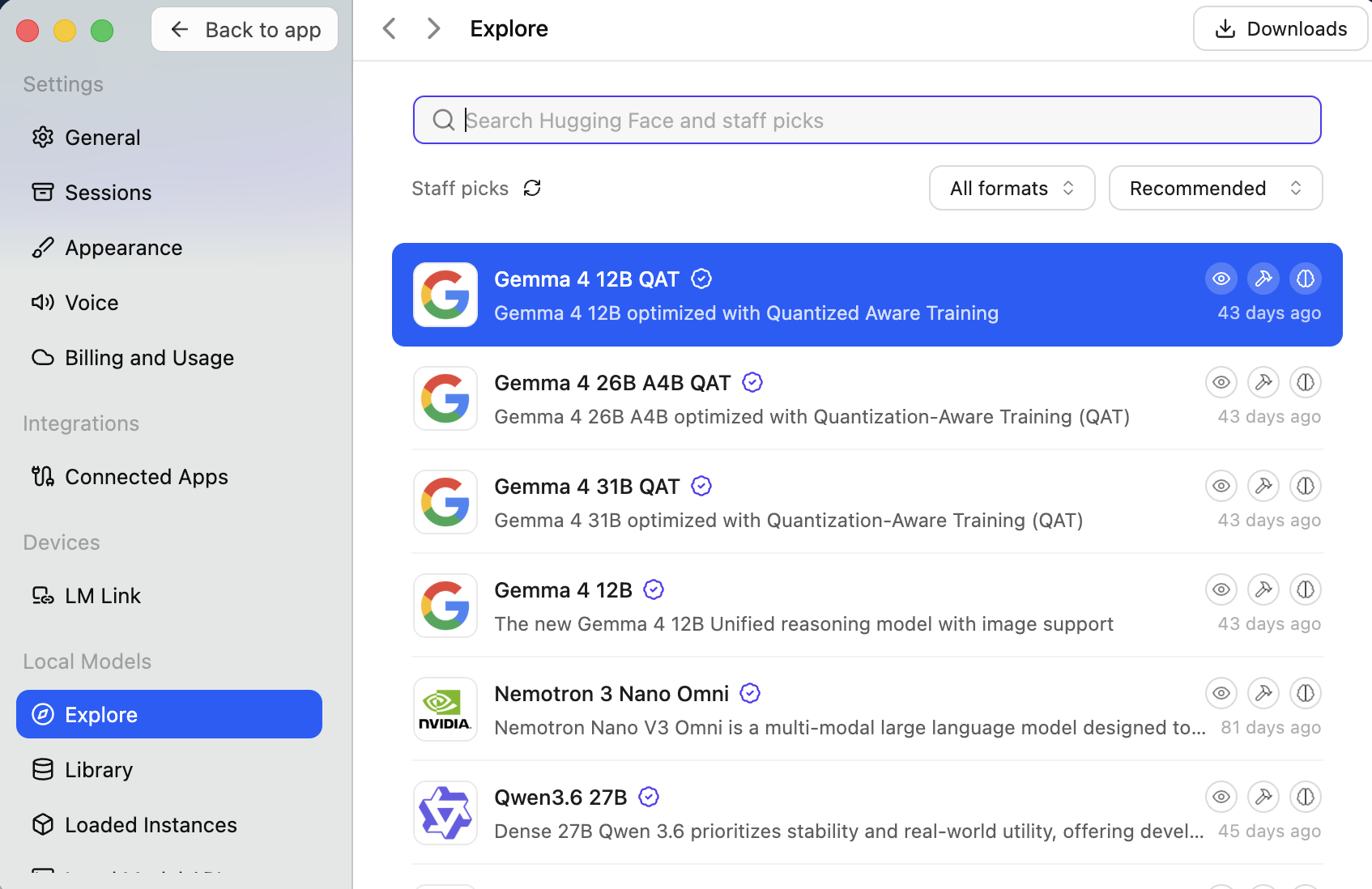Click the verified badge next to Nemotron 3 Nano Omni
This screenshot has width=1372, height=889.
(751, 693)
